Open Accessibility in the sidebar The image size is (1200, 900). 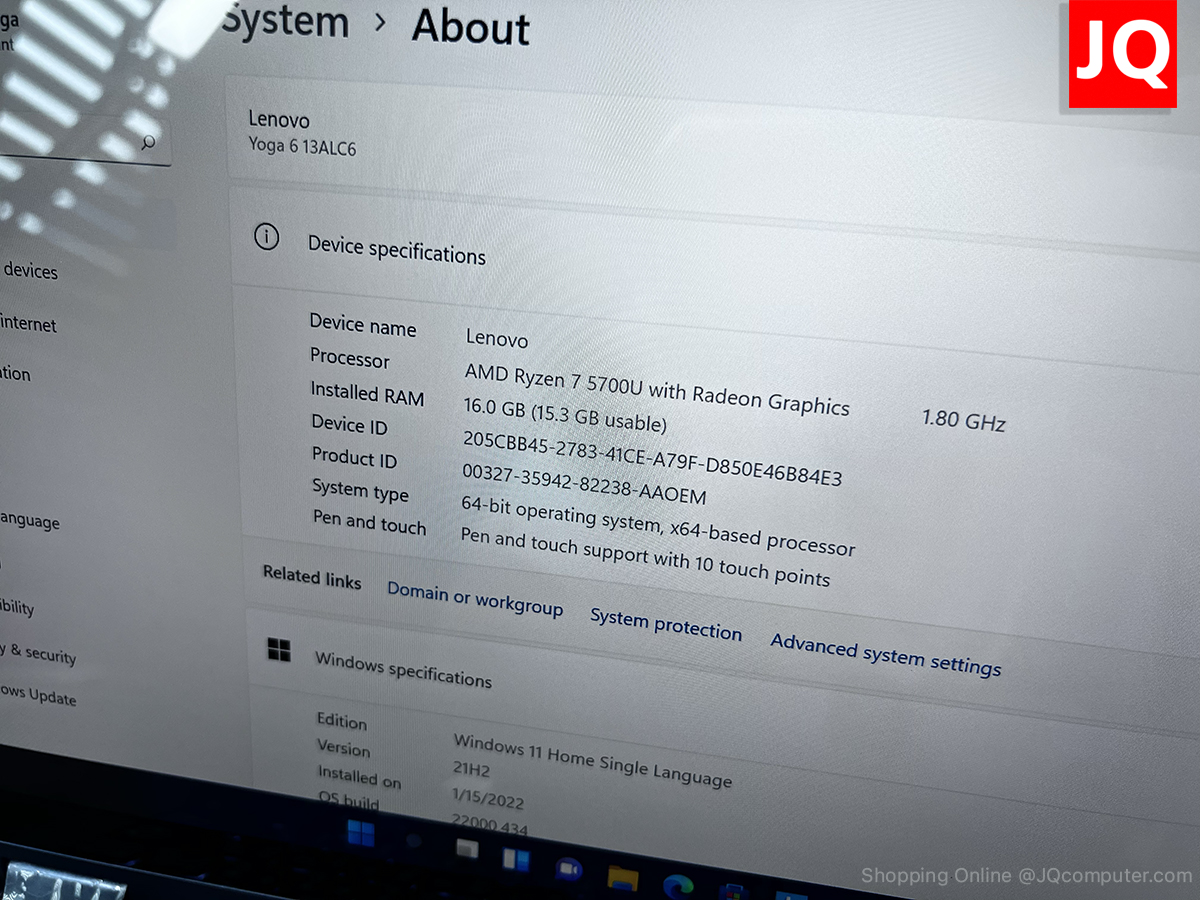coord(17,607)
